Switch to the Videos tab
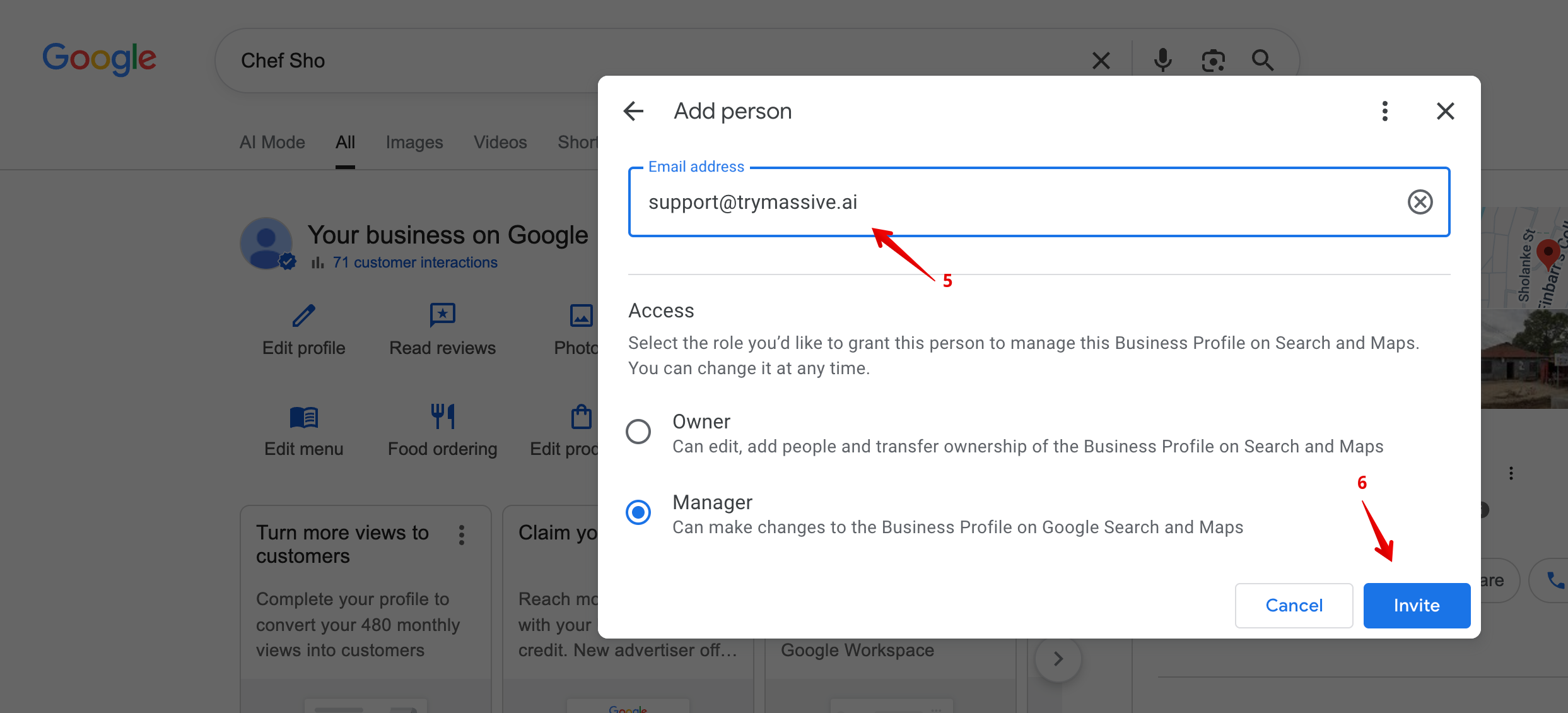 coord(500,143)
